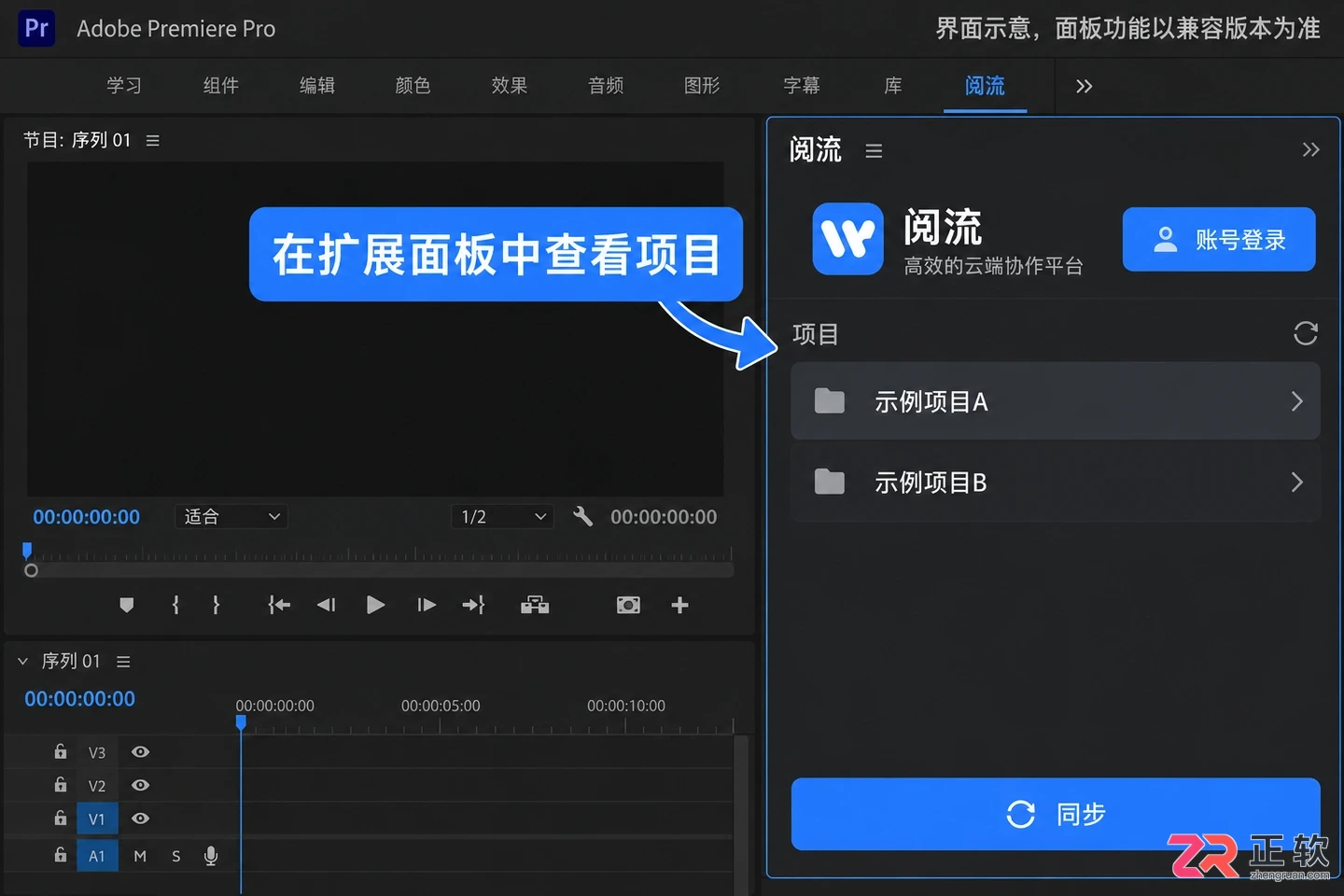Viewport: 1344px width, 896px height.
Task: Open the 1/2 playback resolution dropdown
Action: click(x=502, y=516)
